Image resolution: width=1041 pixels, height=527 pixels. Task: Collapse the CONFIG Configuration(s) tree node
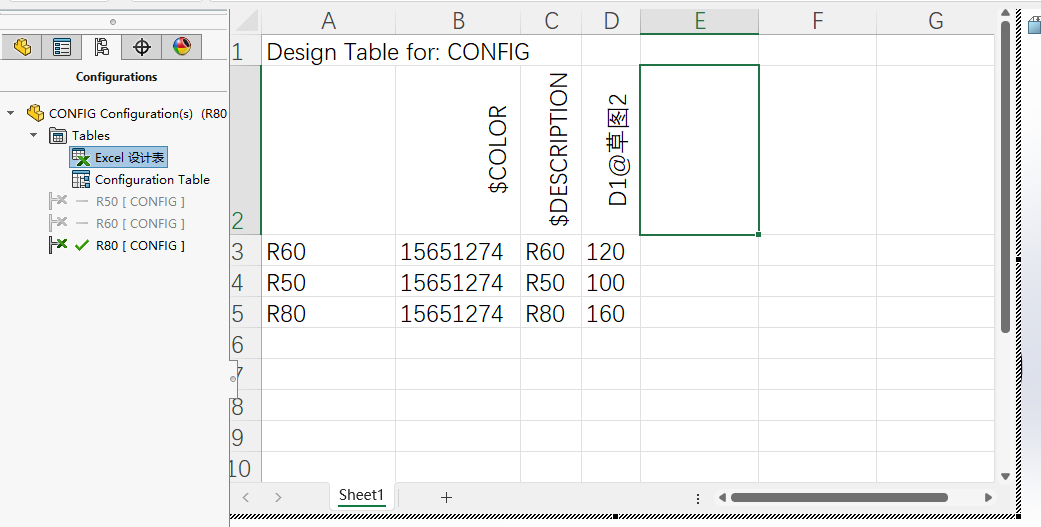pyautogui.click(x=11, y=113)
